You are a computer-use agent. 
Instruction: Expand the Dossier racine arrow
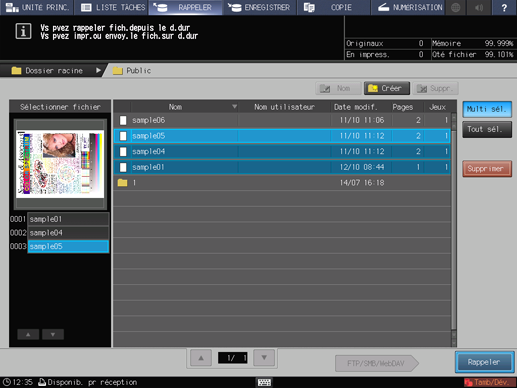coord(98,70)
